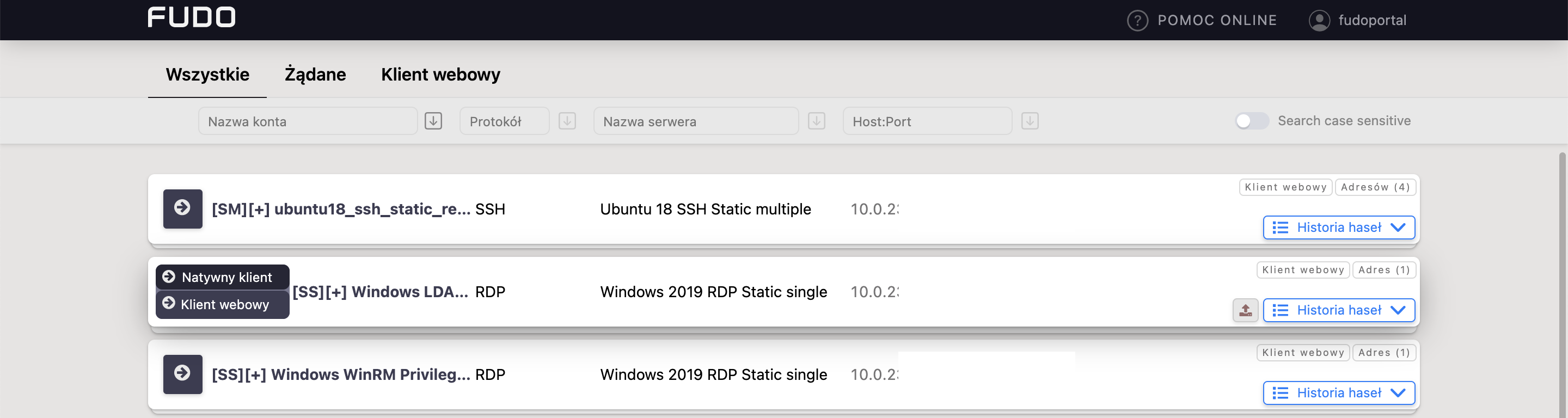1568x418 pixels.
Task: Switch to the Żądane tab
Action: point(315,75)
